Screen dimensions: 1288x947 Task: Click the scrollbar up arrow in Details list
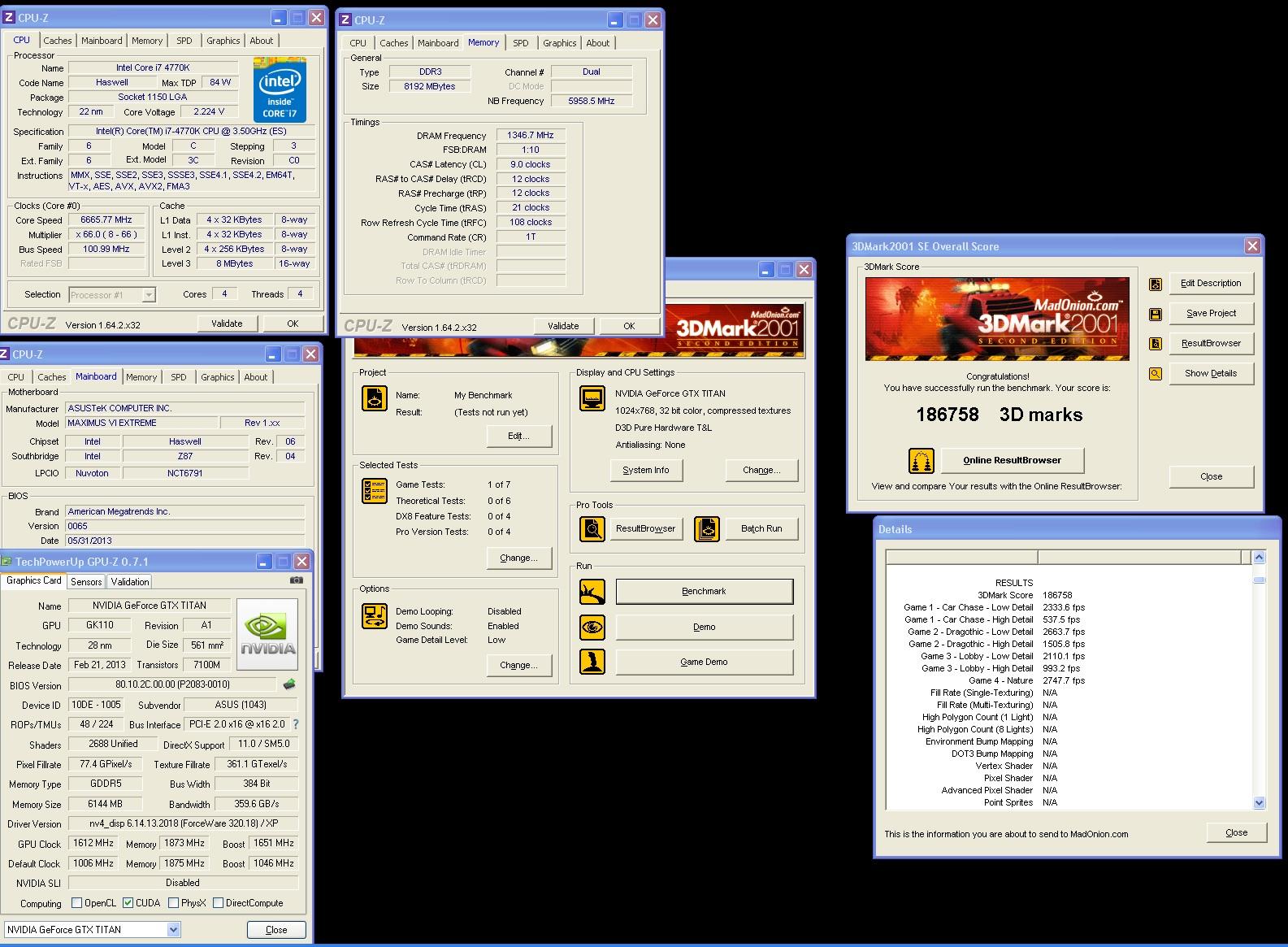pyautogui.click(x=1260, y=558)
